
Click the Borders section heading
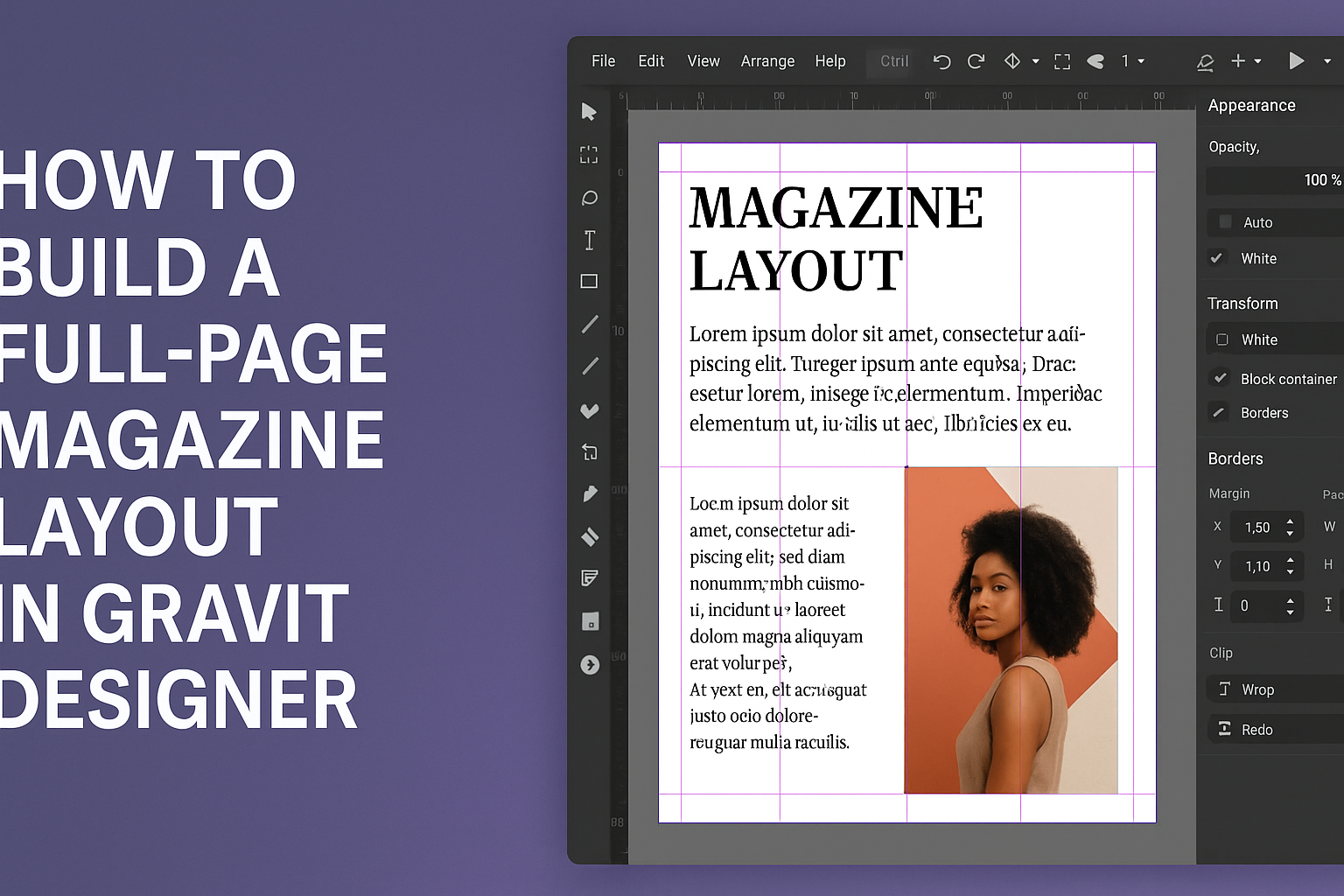click(1235, 458)
